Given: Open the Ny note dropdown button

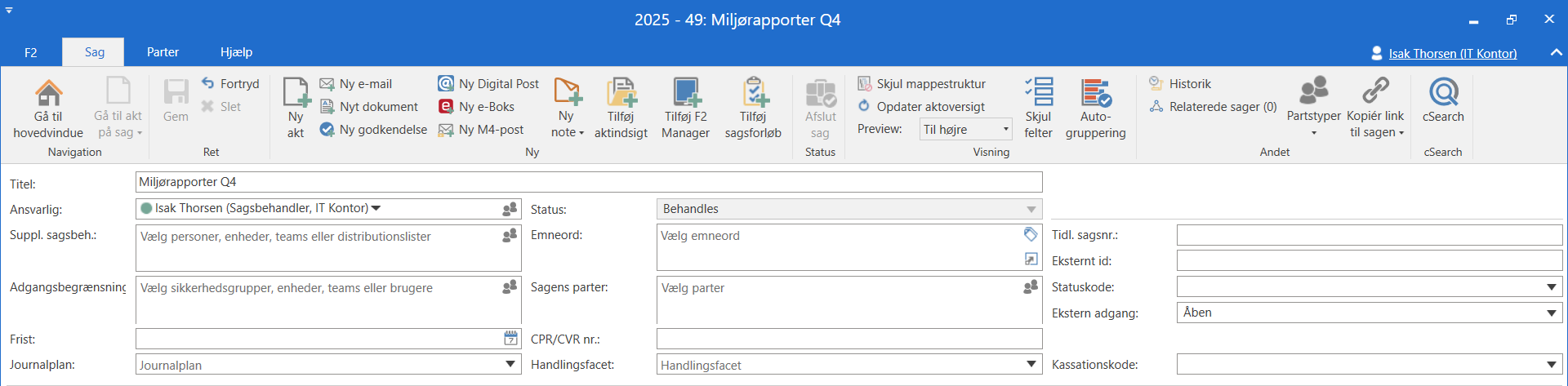Looking at the screenshot, I should coord(567,108).
